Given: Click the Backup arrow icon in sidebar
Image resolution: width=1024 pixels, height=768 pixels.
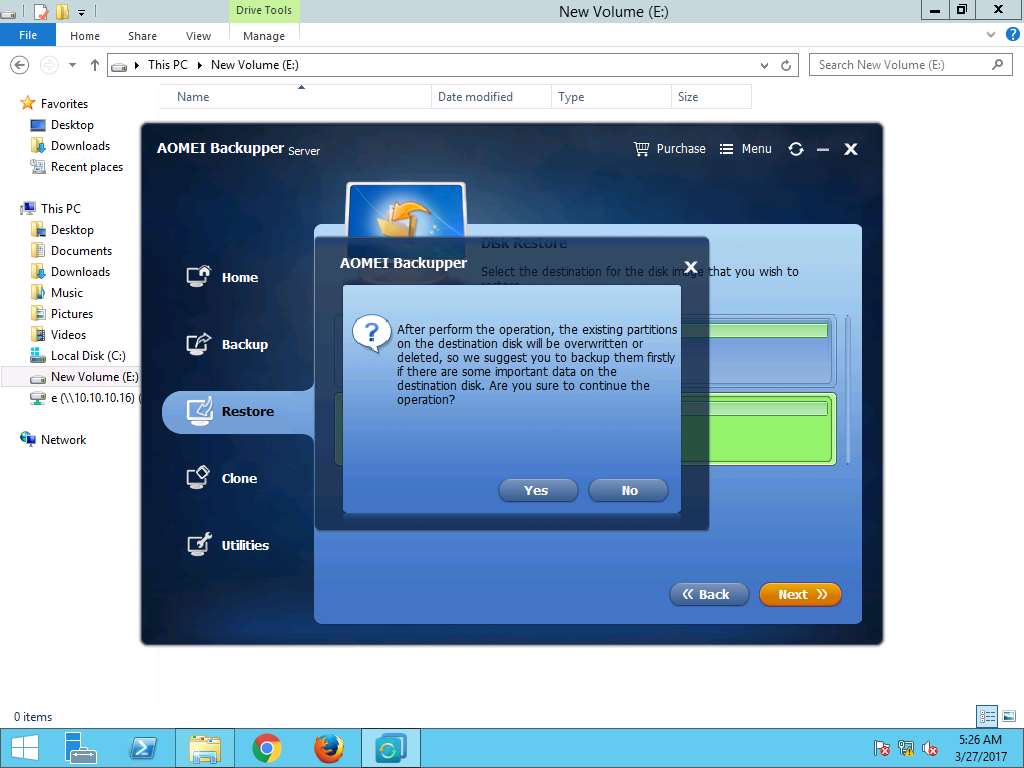Looking at the screenshot, I should (199, 344).
